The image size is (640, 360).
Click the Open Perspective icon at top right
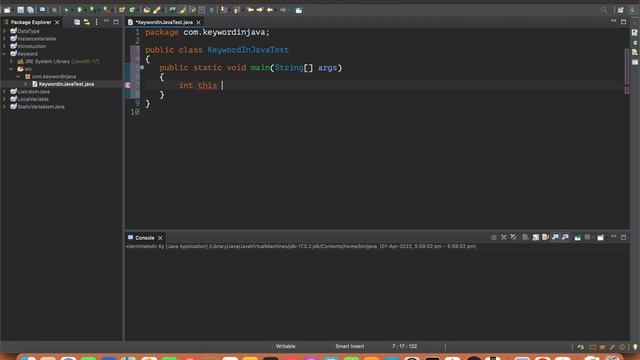coord(620,10)
